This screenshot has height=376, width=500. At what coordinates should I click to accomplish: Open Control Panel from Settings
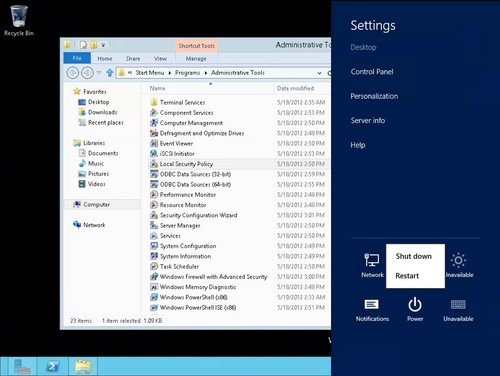372,72
